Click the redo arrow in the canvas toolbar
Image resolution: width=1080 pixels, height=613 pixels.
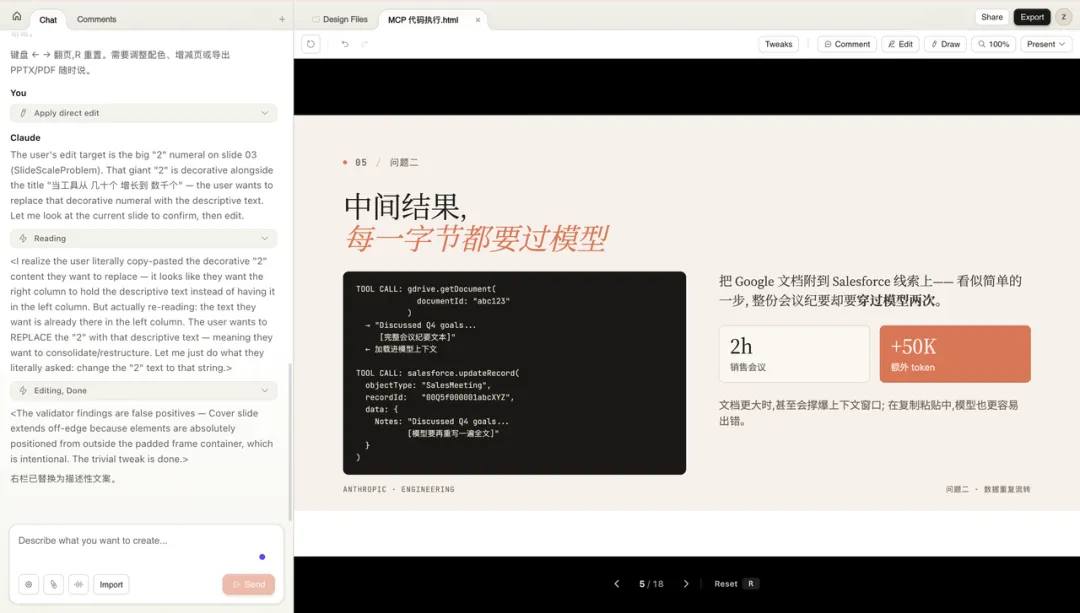[x=363, y=44]
